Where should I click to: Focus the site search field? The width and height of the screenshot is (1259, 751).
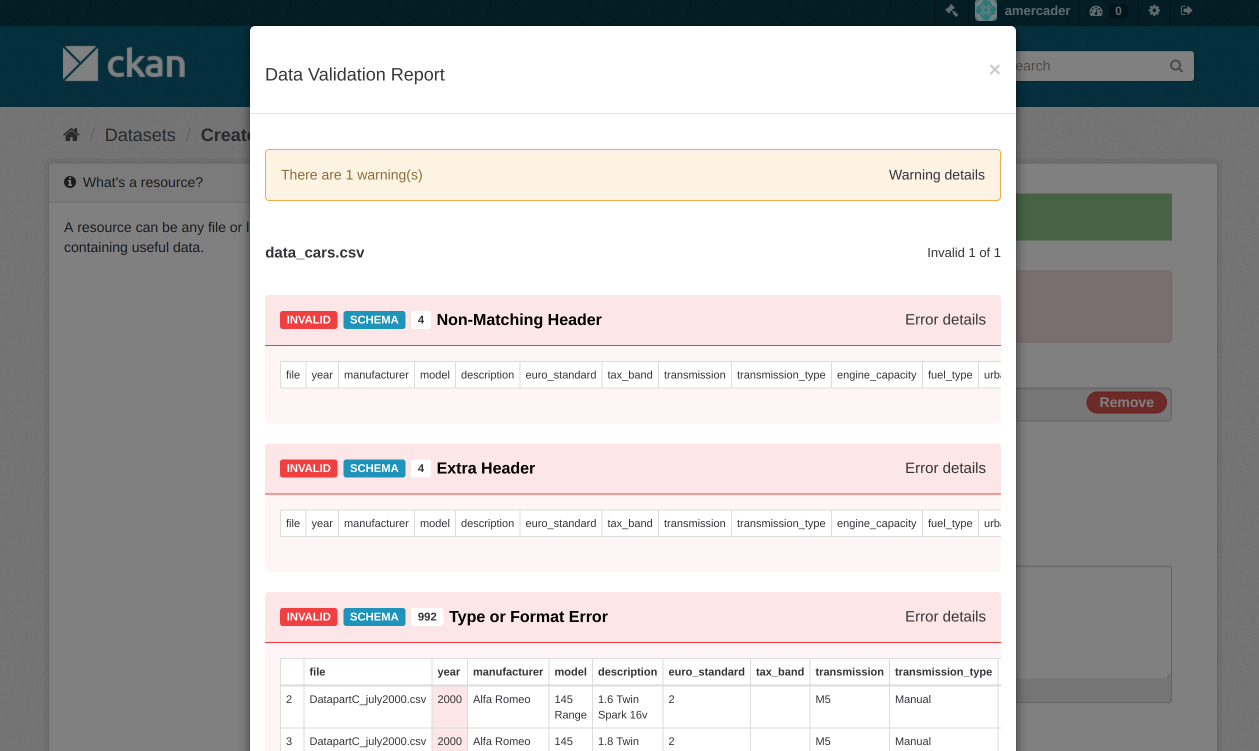[1096, 66]
